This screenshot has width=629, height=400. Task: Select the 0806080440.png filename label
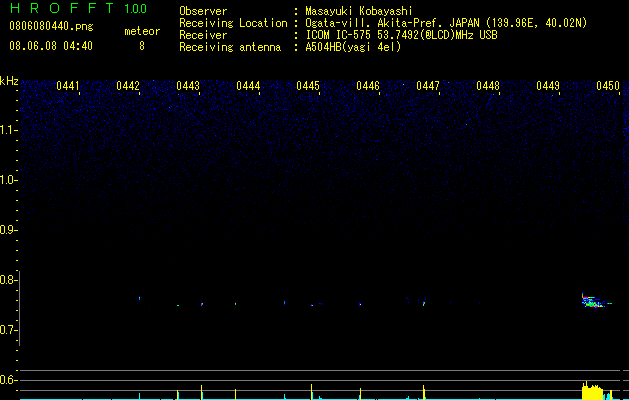click(x=51, y=26)
